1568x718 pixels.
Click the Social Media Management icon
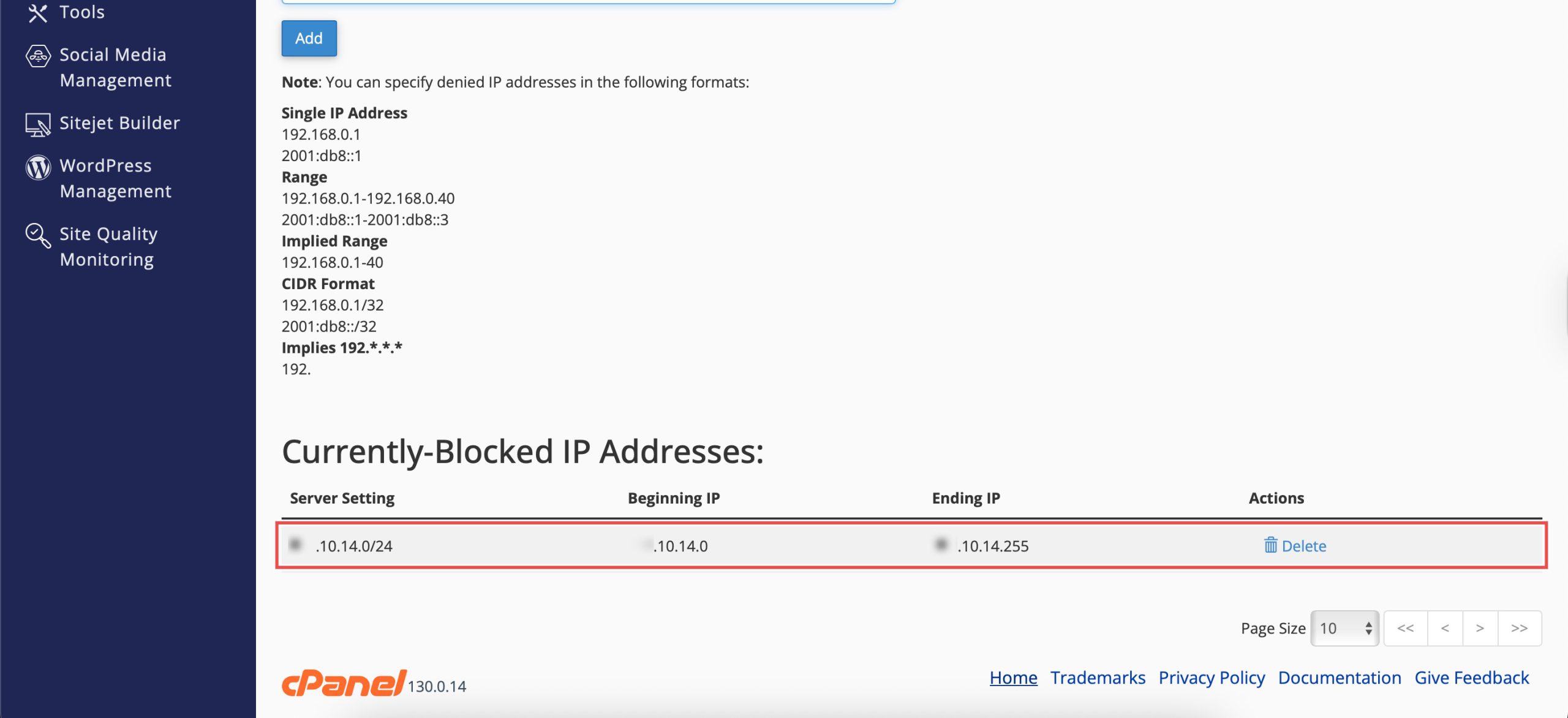point(38,56)
